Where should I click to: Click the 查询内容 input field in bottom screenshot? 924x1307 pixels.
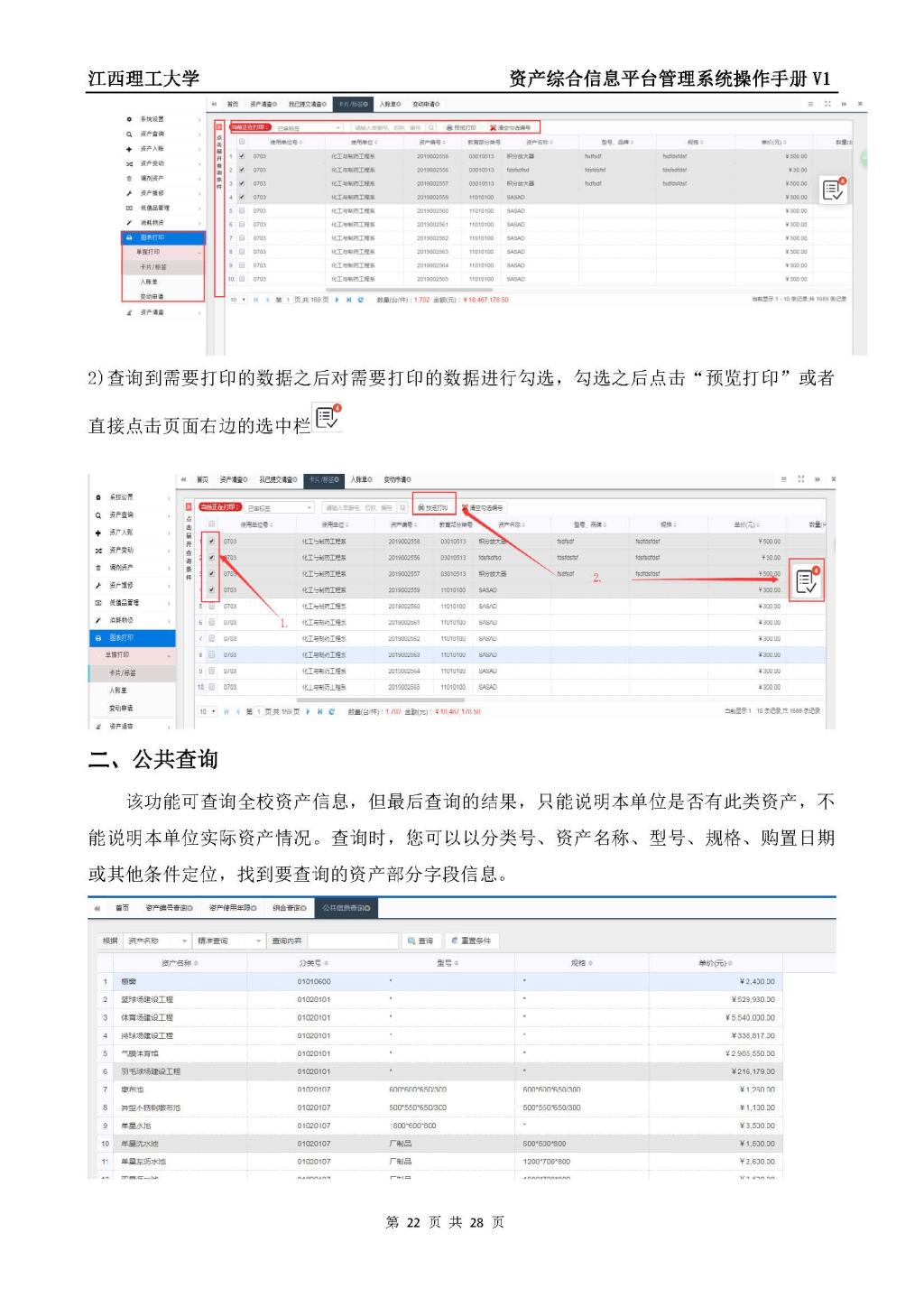point(352,941)
